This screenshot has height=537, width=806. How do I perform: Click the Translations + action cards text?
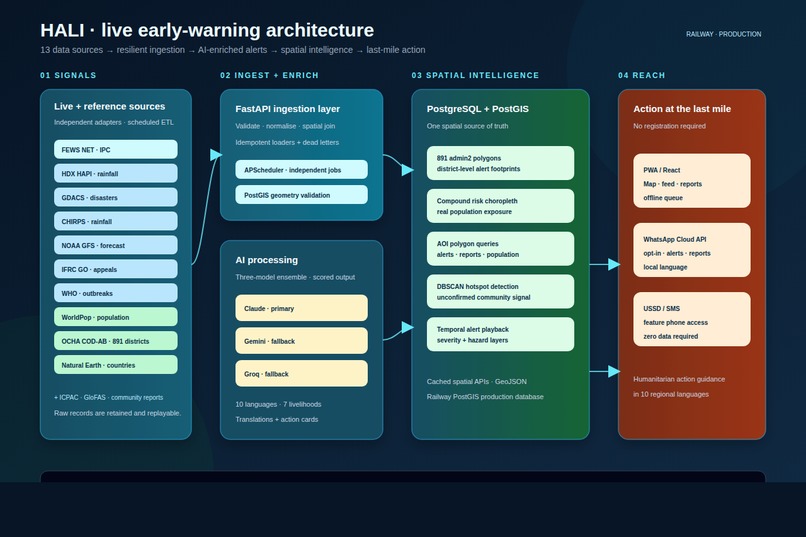pos(277,419)
